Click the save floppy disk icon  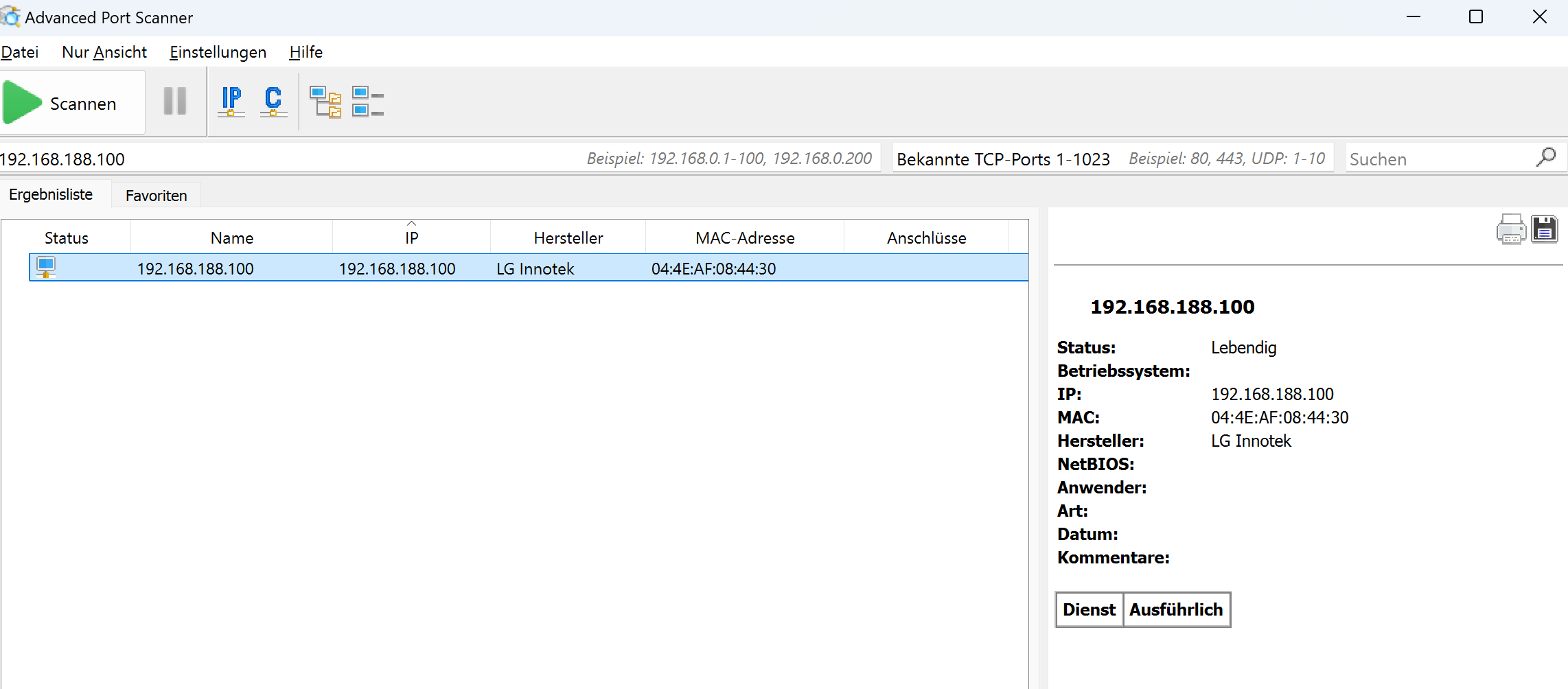click(1544, 229)
